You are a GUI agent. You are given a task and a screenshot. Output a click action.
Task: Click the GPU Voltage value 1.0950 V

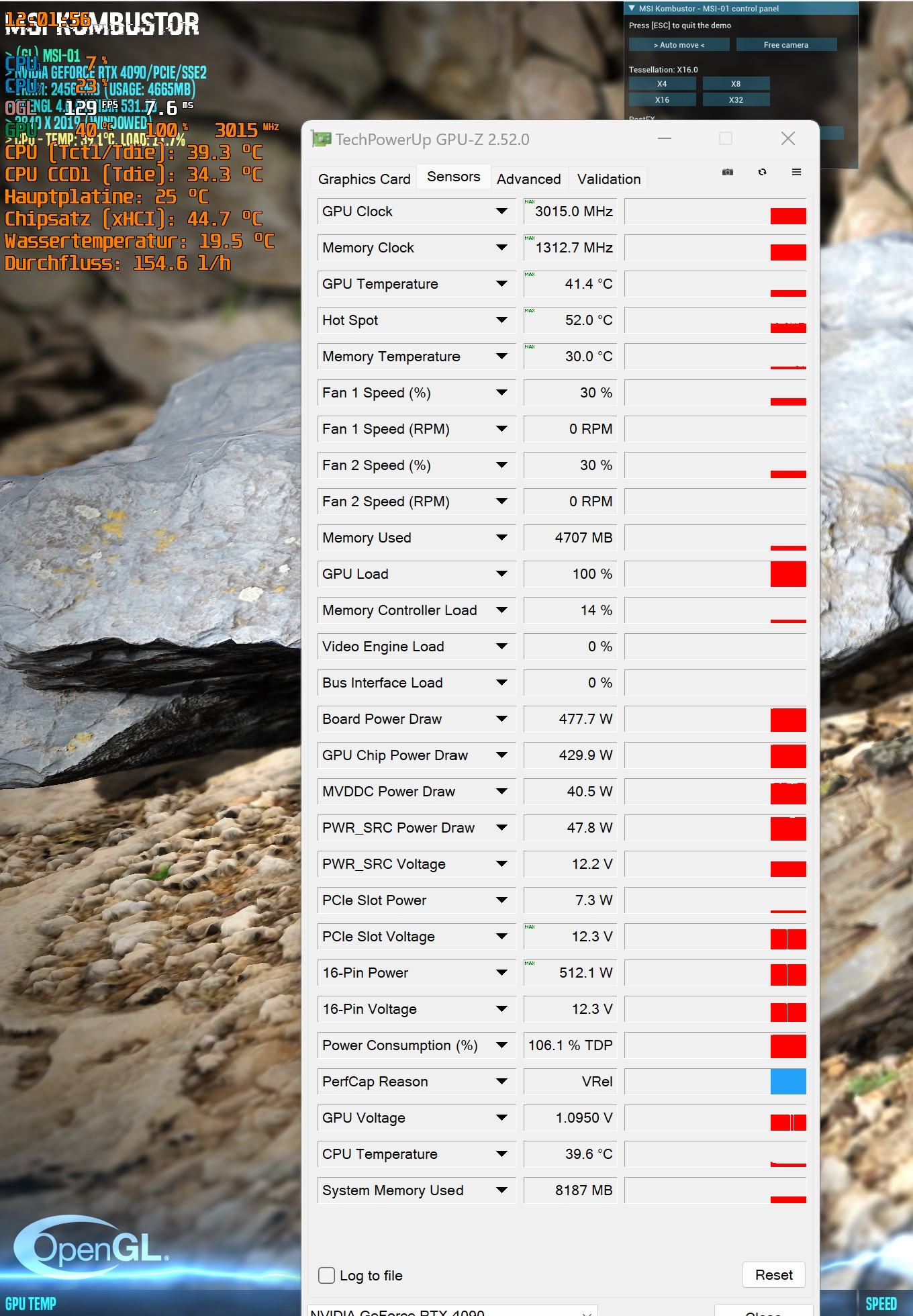point(570,1118)
